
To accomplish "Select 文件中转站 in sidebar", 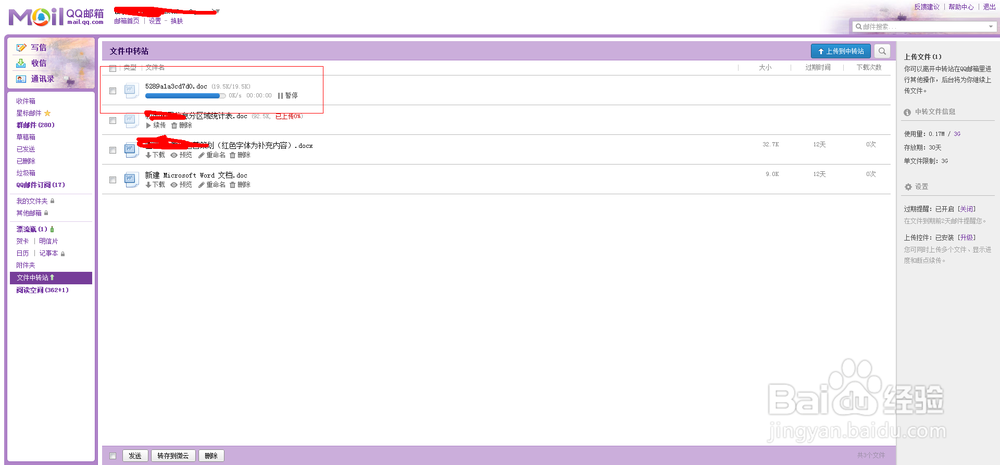I will [51, 278].
